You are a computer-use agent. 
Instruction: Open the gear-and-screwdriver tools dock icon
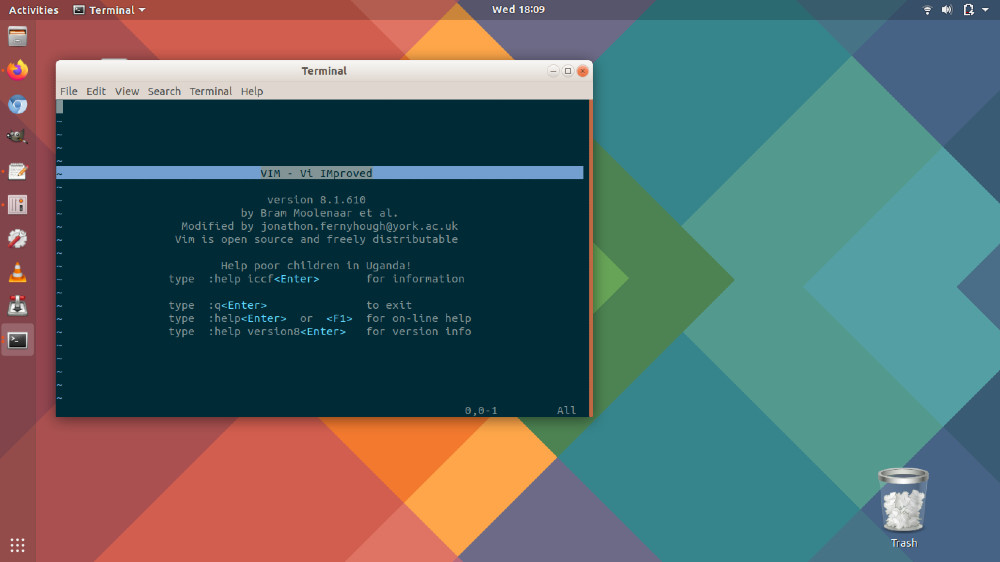pyautogui.click(x=17, y=239)
